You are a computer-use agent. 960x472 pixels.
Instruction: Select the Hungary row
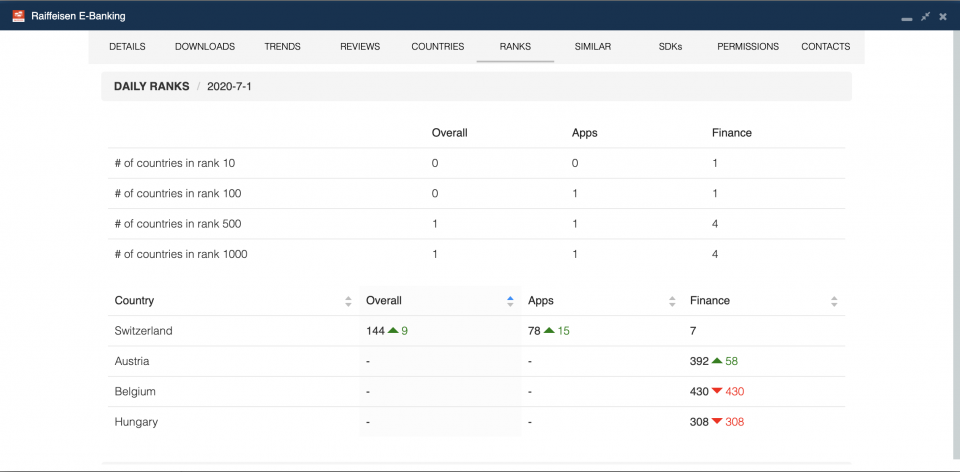[476, 422]
